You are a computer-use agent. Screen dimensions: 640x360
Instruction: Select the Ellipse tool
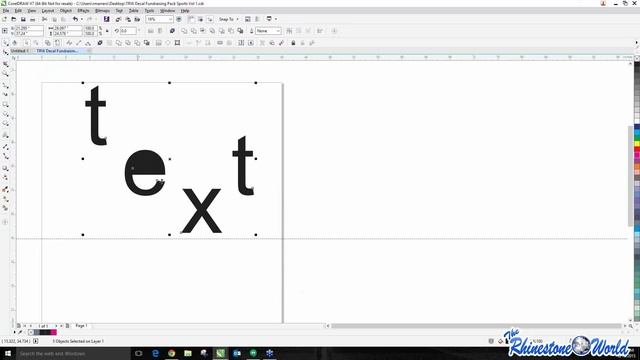click(x=5, y=115)
